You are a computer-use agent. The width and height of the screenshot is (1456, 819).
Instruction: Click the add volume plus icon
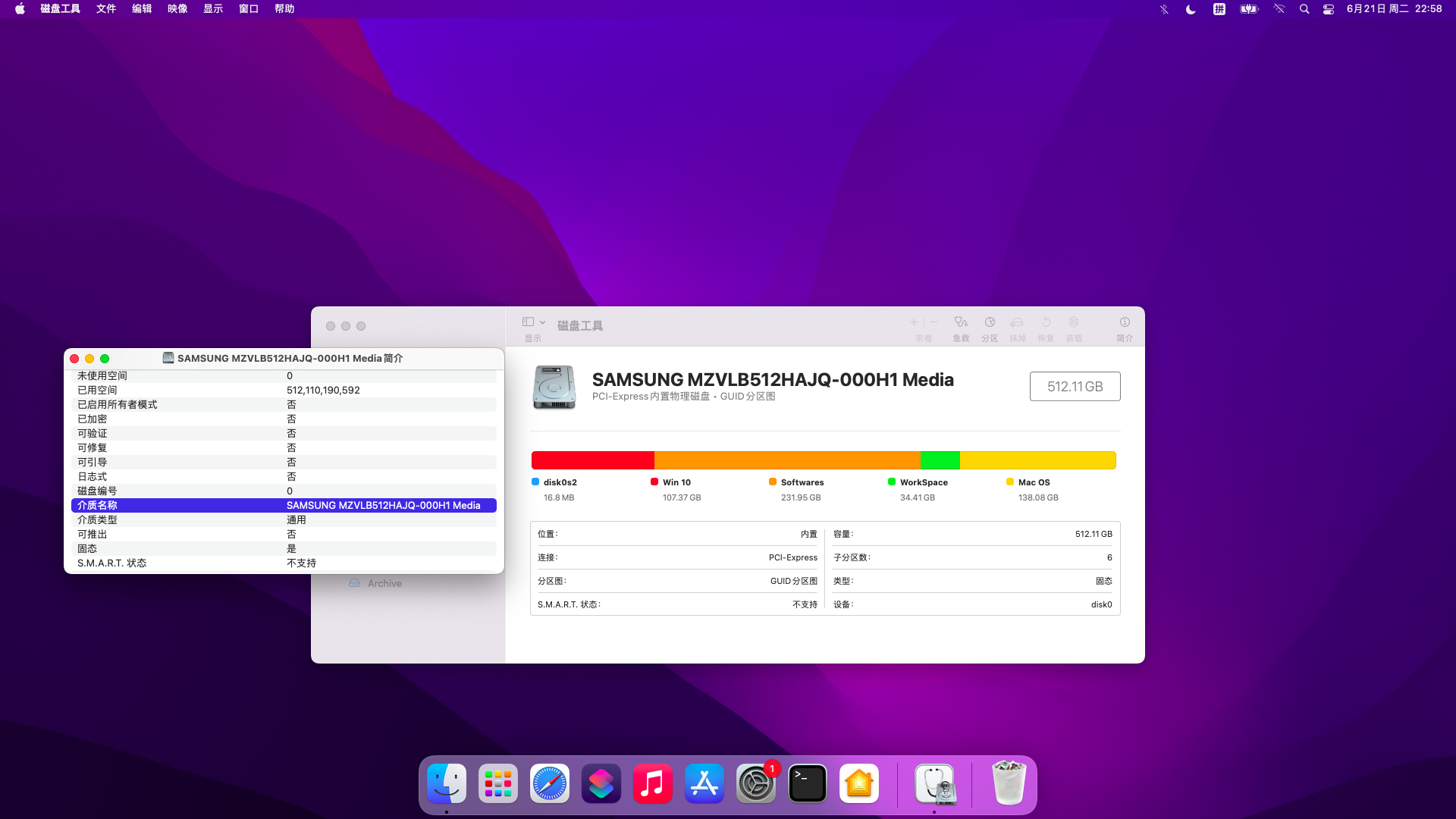pos(914,322)
